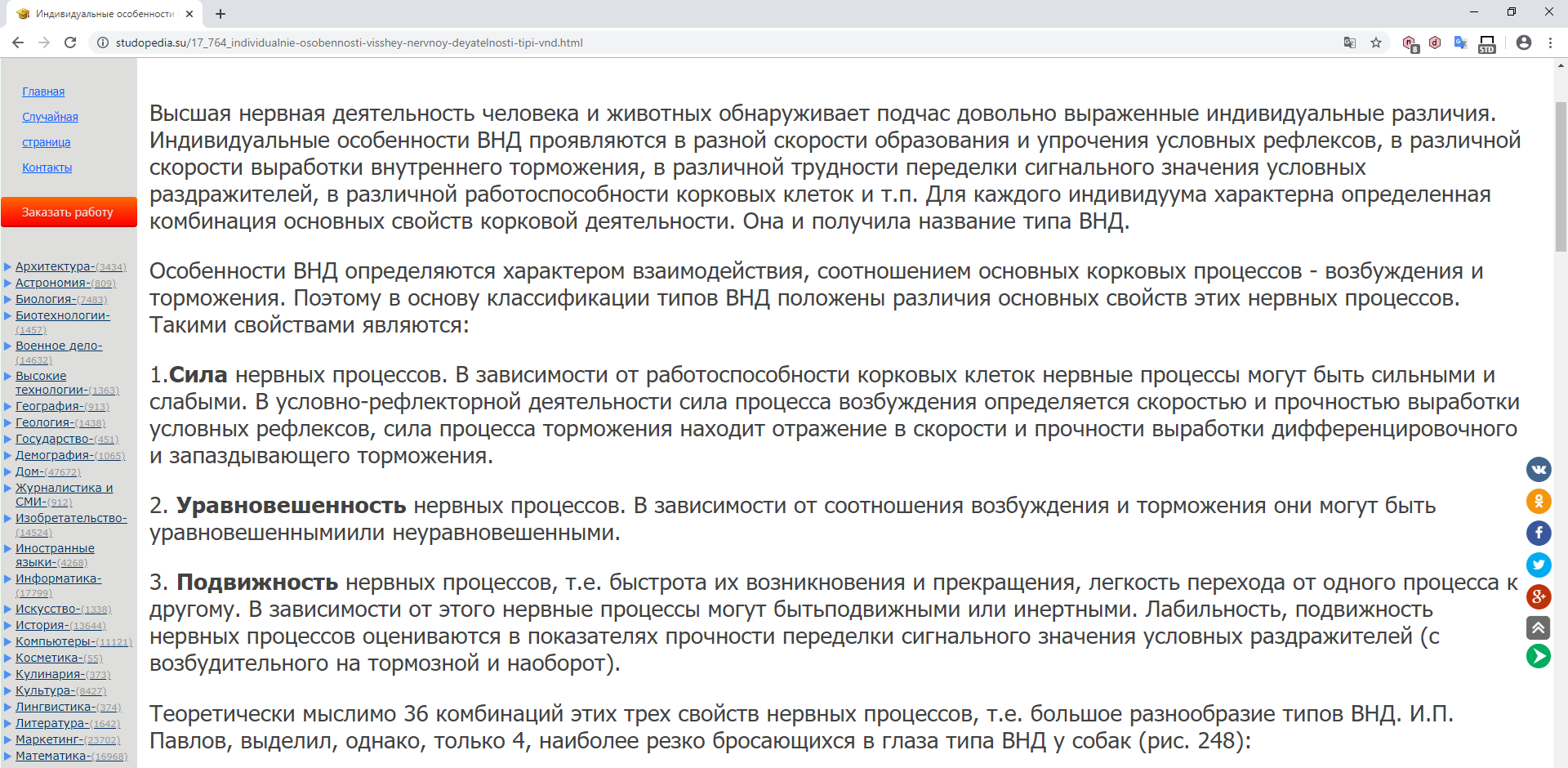Screen dimensions: 1568x768
Task: Bookmark this page with the star icon
Action: [x=1376, y=42]
